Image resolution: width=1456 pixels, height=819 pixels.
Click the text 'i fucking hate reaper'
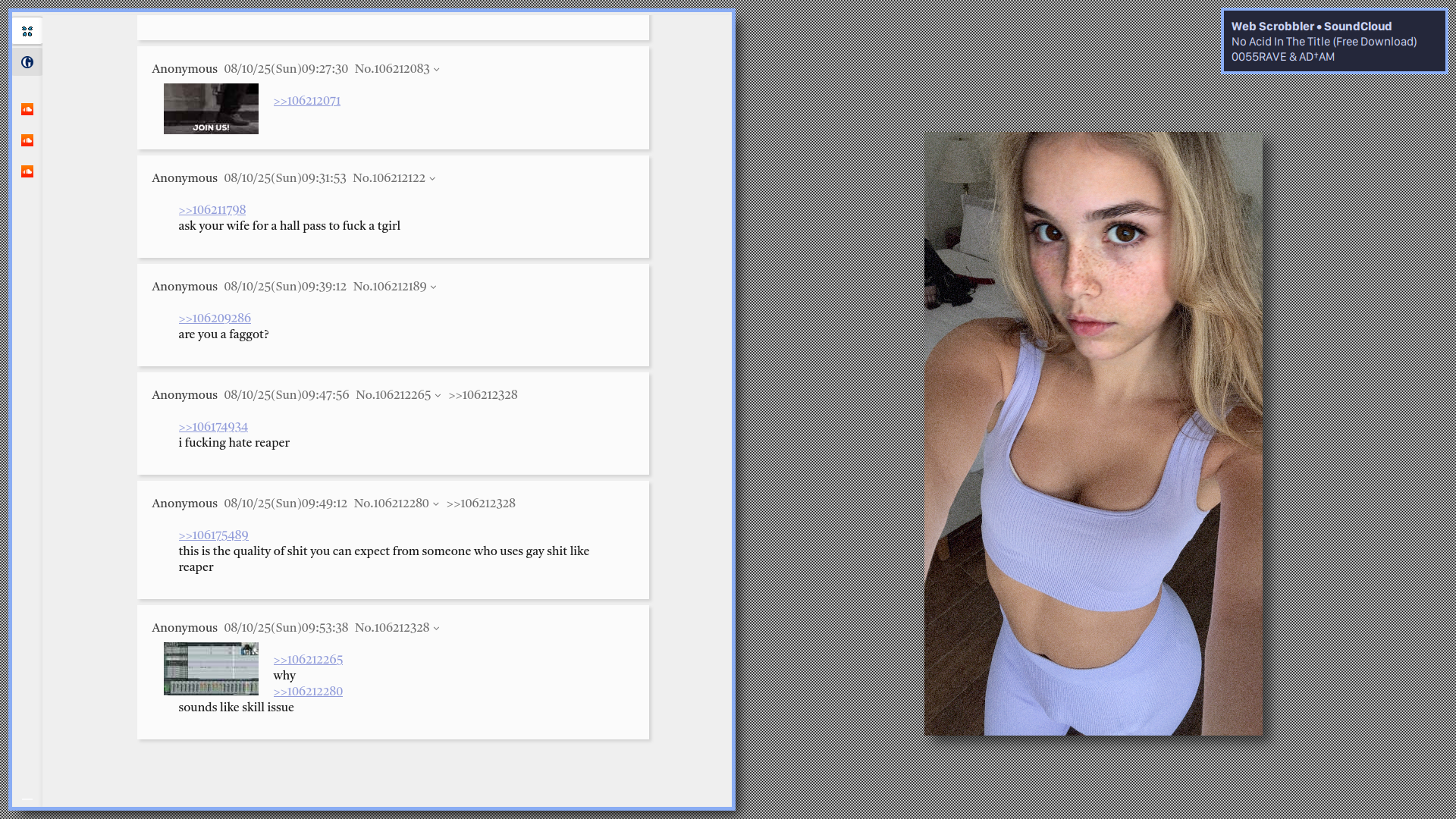pos(234,442)
